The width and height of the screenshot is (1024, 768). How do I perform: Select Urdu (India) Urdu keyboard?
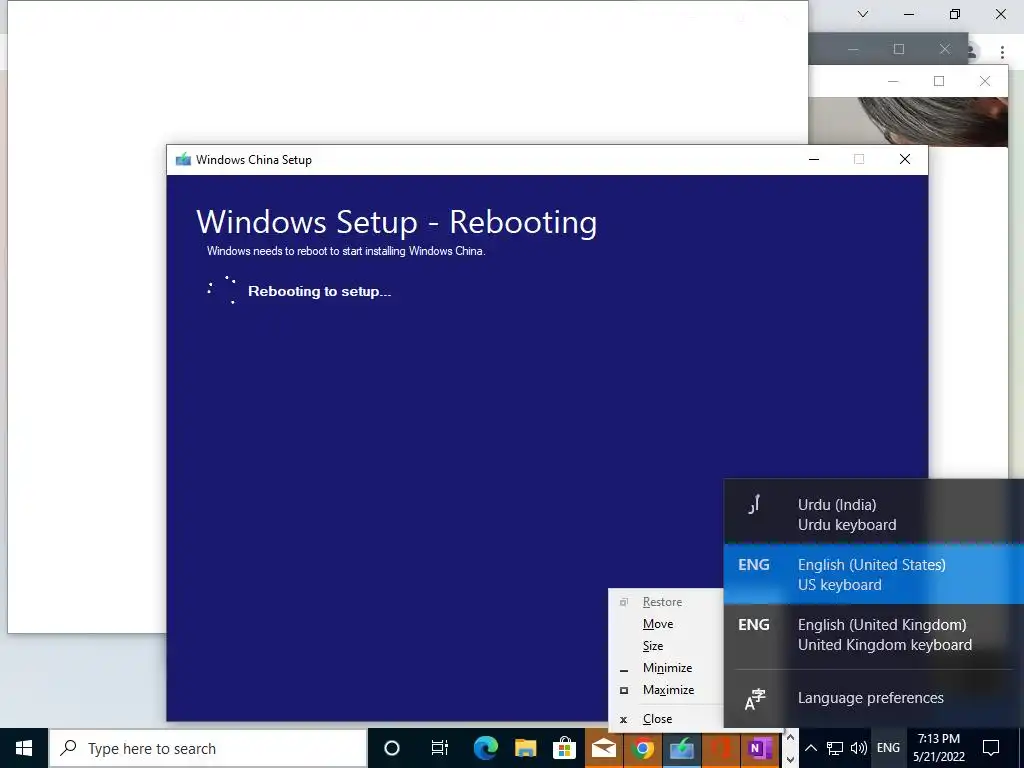(x=874, y=515)
